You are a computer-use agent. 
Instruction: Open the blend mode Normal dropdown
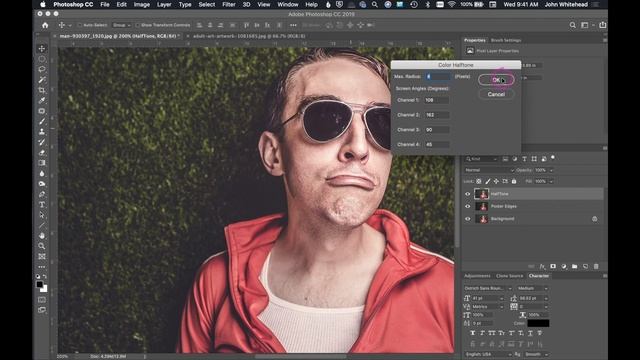(489, 170)
